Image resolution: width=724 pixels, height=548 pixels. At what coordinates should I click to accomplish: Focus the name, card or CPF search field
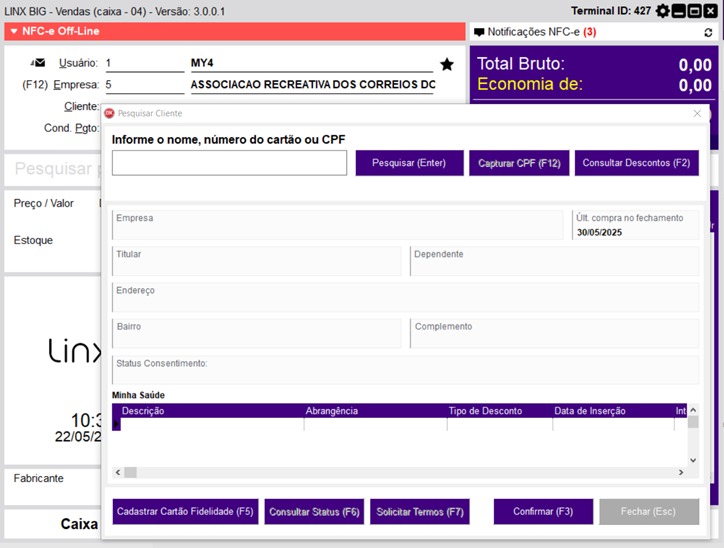point(229,163)
